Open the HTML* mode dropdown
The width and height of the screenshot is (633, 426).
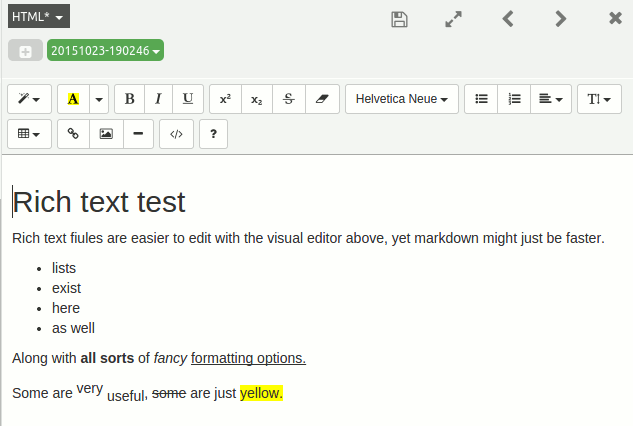[39, 16]
